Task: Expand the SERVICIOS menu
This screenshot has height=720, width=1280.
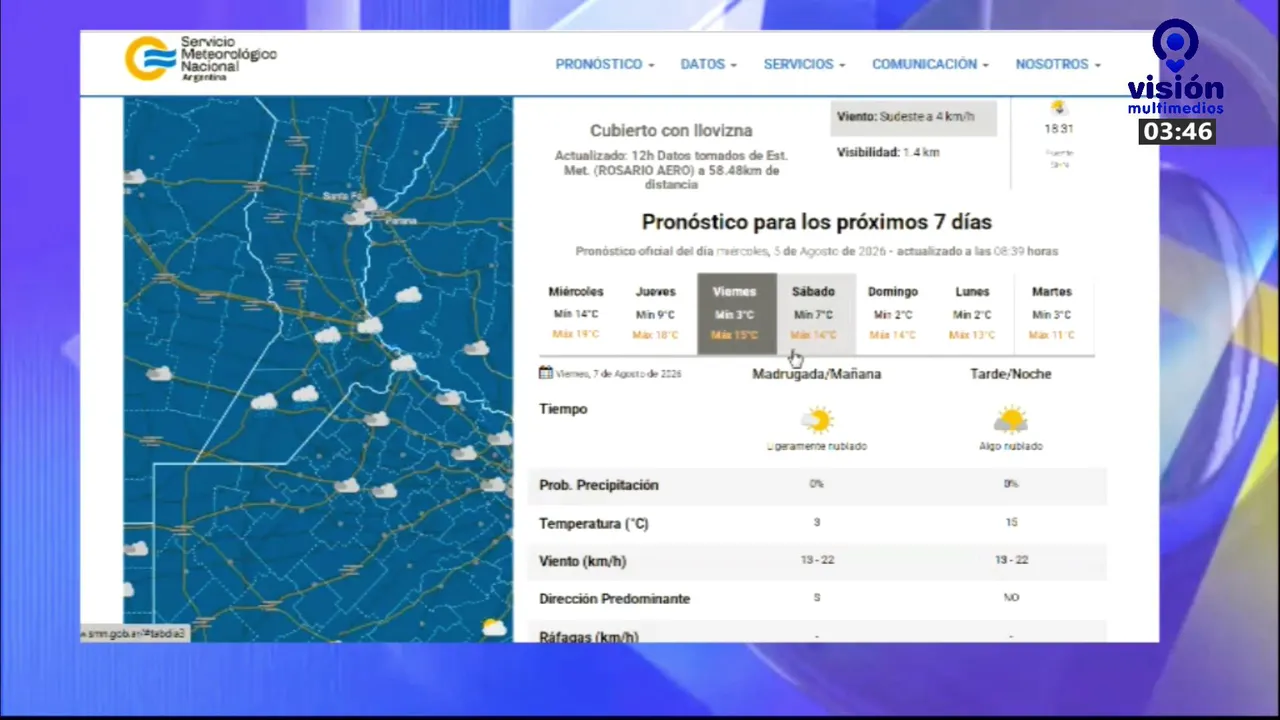Action: coord(804,64)
